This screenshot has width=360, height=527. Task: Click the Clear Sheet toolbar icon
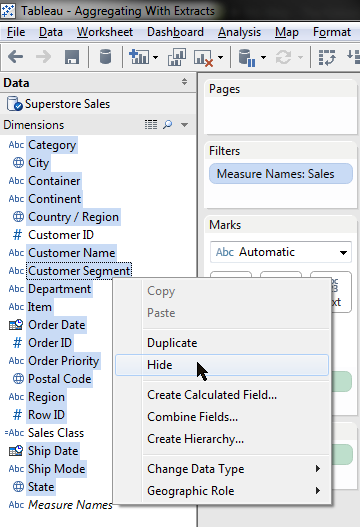click(x=203, y=58)
